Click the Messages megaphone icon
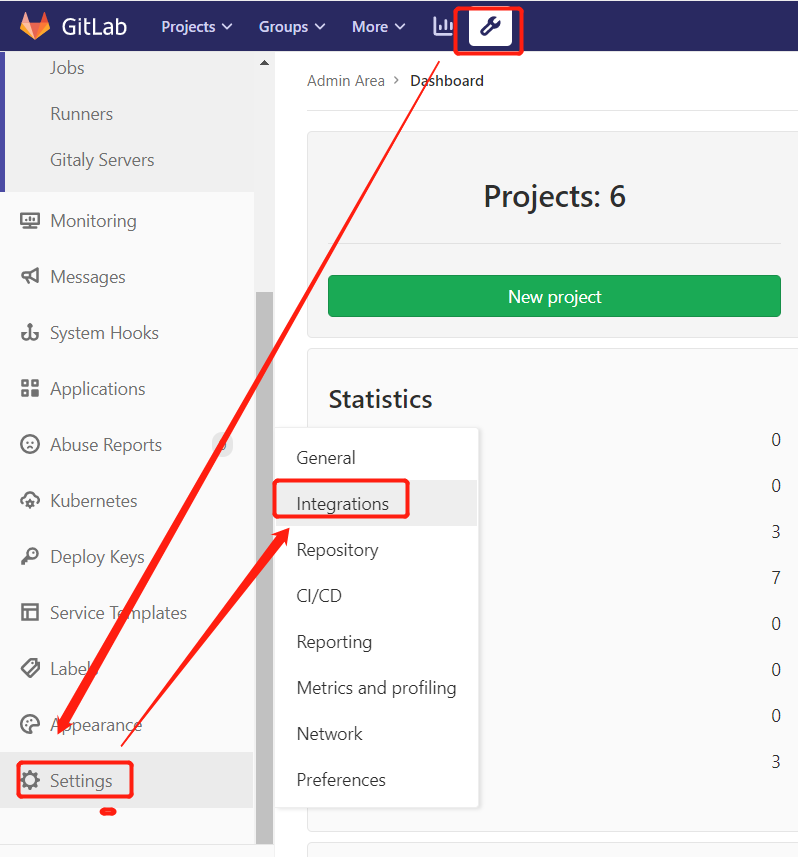Screen dimensions: 798x857 [x=30, y=277]
